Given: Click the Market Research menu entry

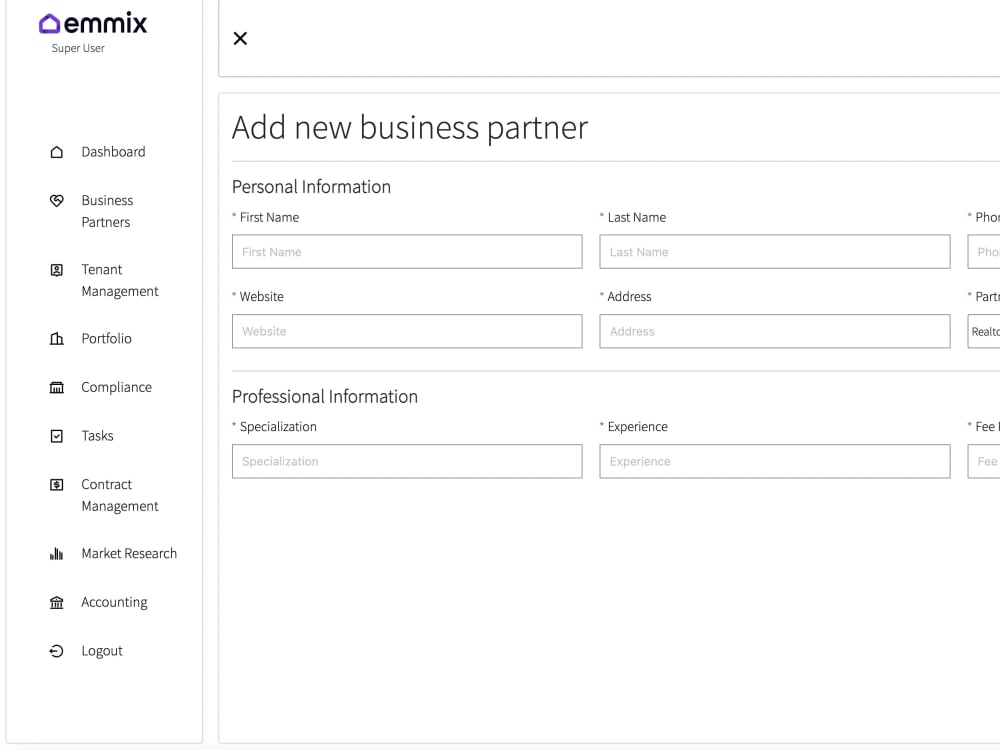Looking at the screenshot, I should tap(129, 553).
